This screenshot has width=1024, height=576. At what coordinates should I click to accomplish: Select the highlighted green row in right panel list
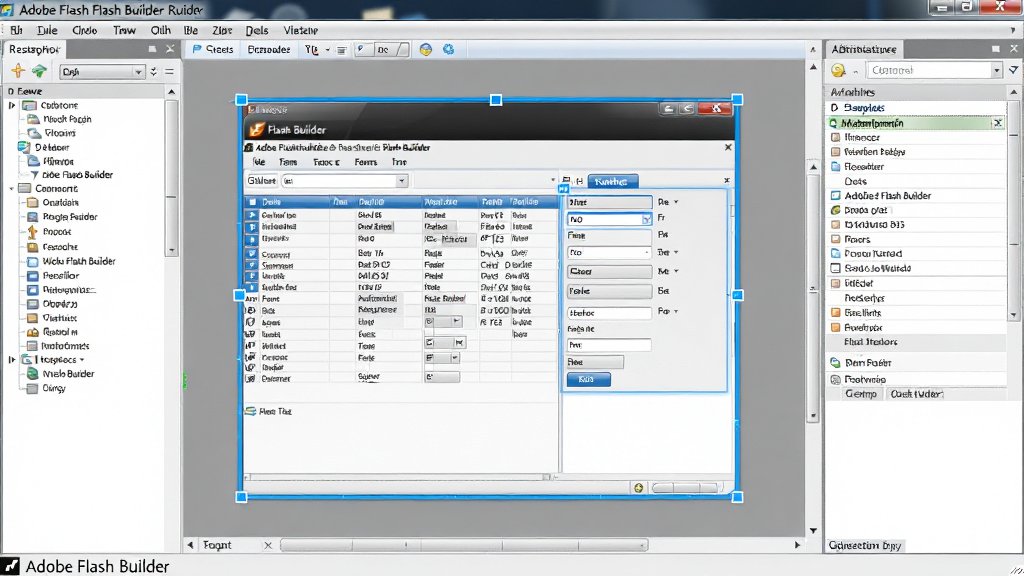point(916,123)
